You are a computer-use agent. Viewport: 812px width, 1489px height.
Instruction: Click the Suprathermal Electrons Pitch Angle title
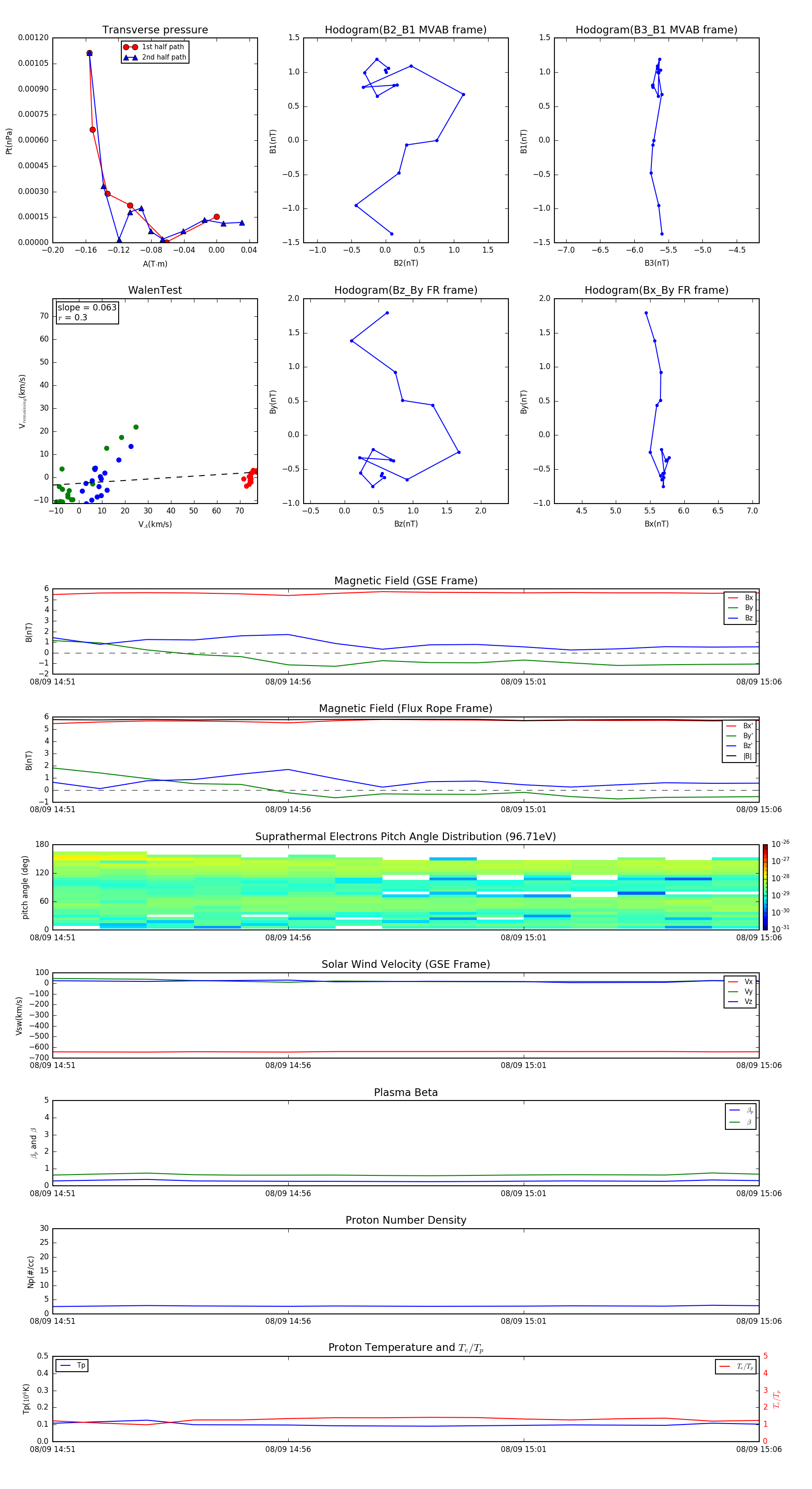406,837
